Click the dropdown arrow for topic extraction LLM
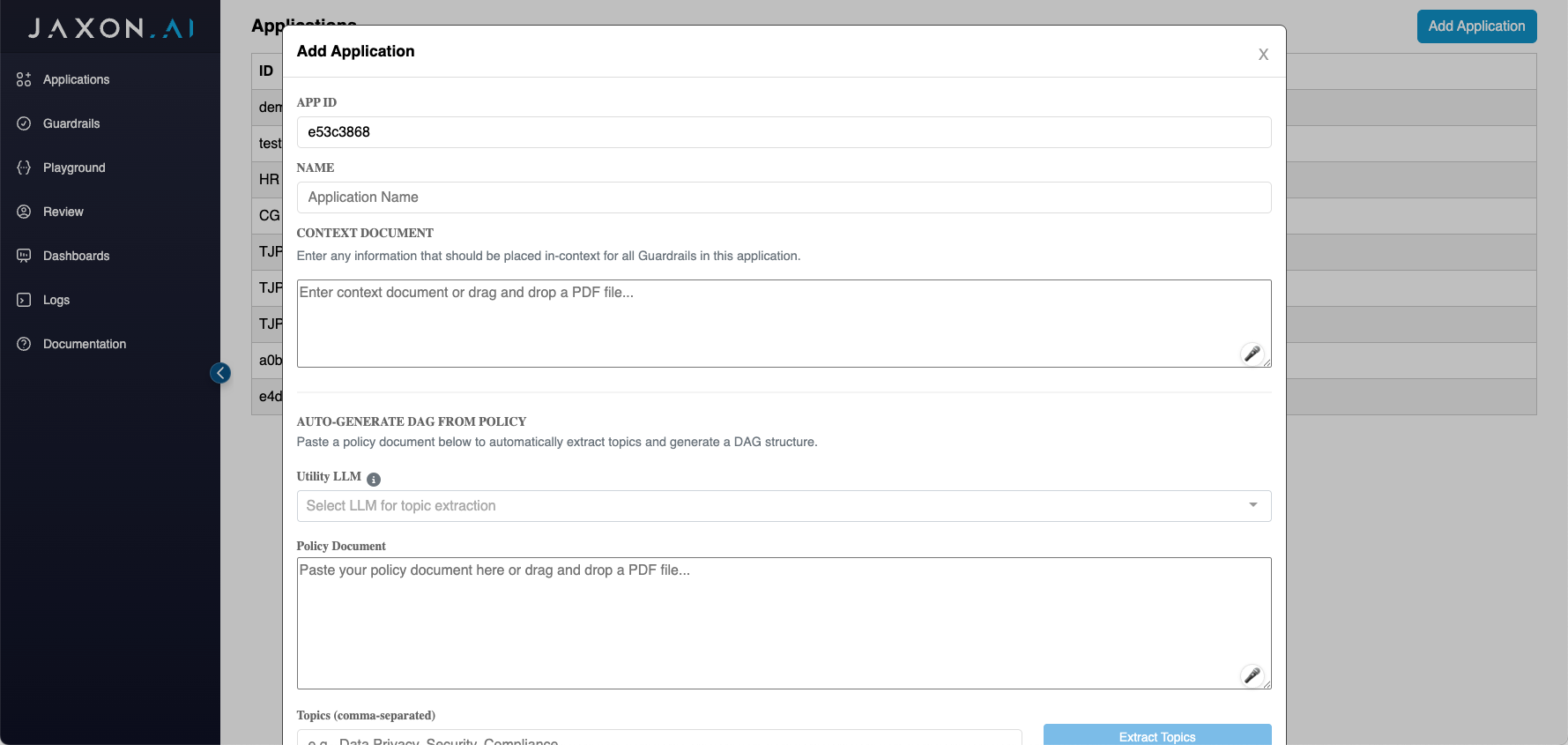This screenshot has height=745, width=1568. pyautogui.click(x=1252, y=505)
